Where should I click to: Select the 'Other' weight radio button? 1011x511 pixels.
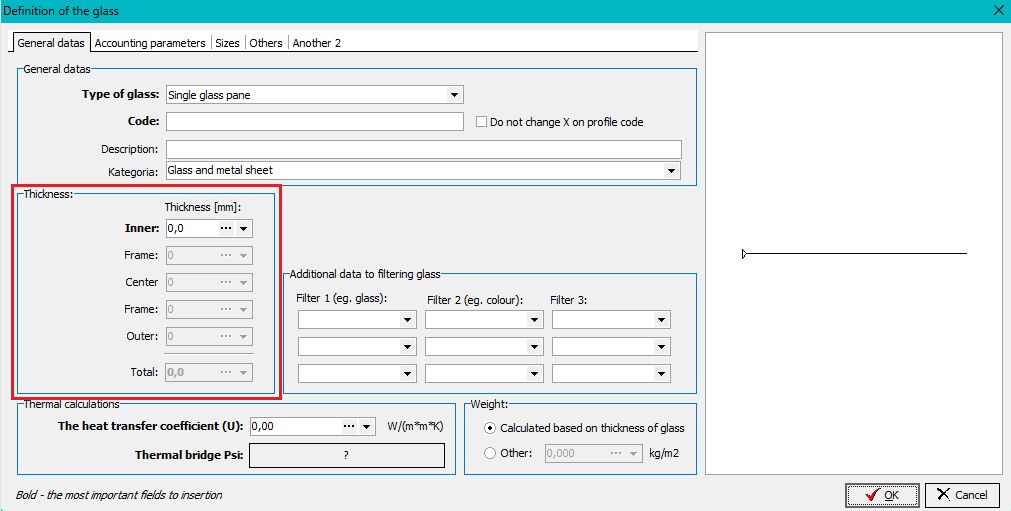490,453
